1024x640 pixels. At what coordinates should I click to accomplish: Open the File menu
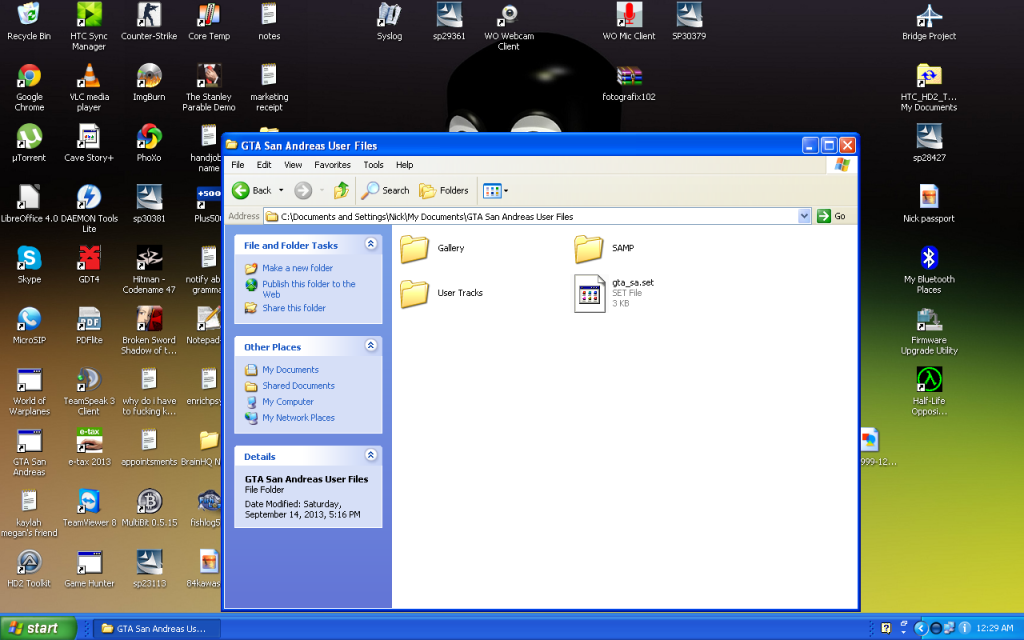[x=238, y=165]
